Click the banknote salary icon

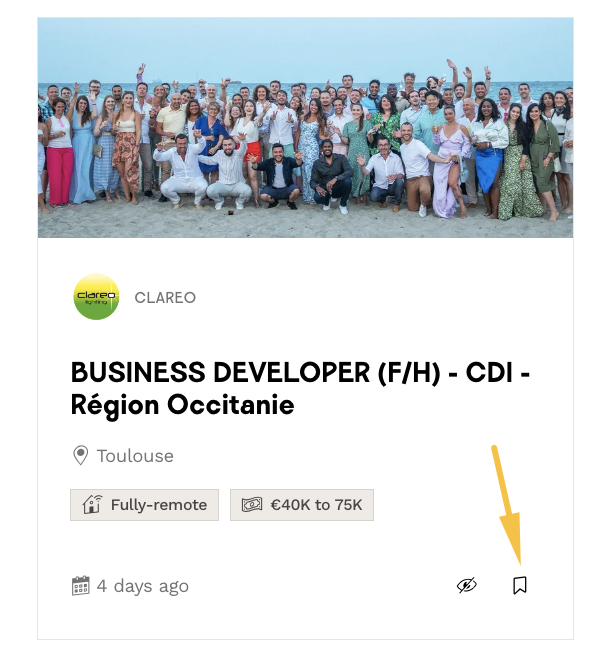(252, 505)
